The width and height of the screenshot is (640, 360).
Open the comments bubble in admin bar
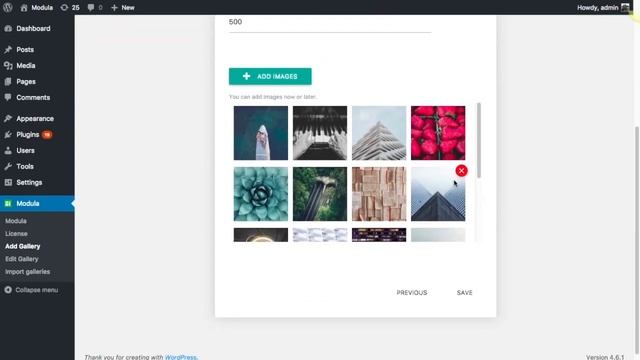(95, 7)
